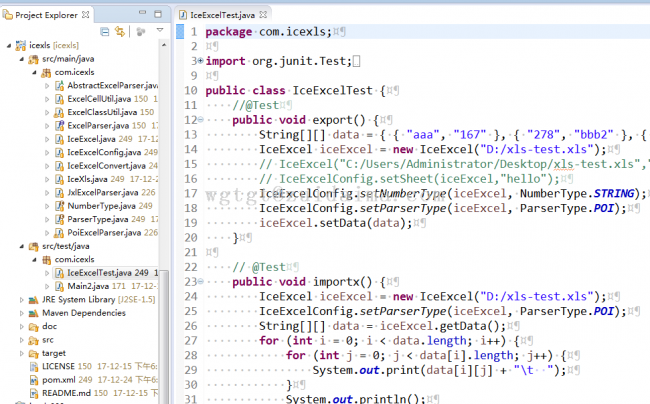
Task: Collapse the src/main/java source folder
Action: (x=9, y=59)
